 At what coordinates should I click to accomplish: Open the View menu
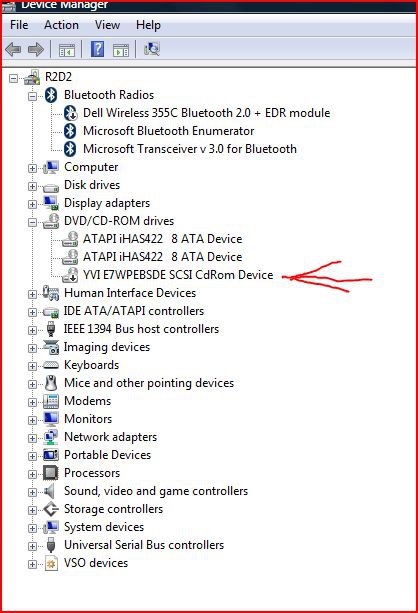(107, 25)
